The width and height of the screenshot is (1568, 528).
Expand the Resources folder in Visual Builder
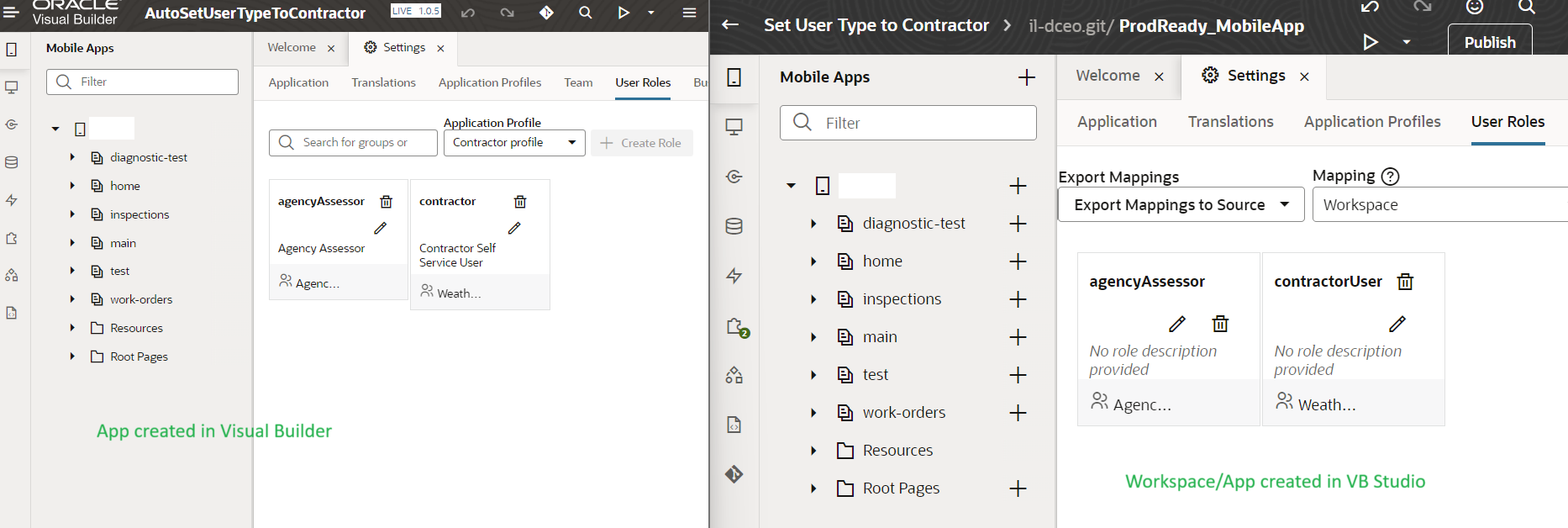72,328
